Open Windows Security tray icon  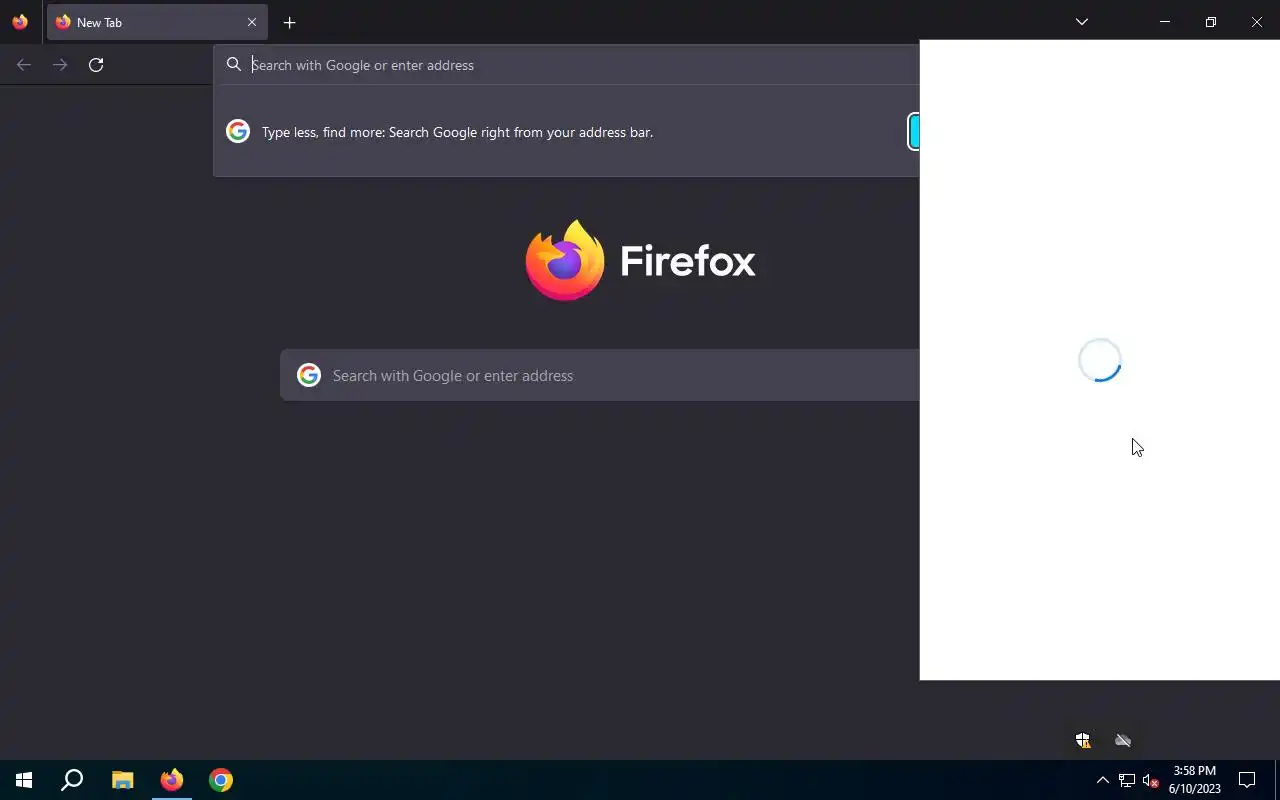pos(1083,740)
